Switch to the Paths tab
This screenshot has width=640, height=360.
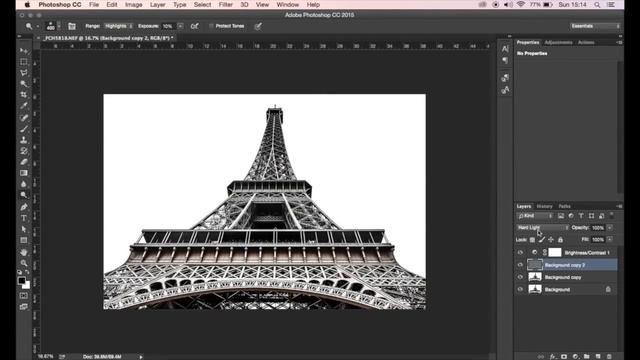tap(564, 206)
